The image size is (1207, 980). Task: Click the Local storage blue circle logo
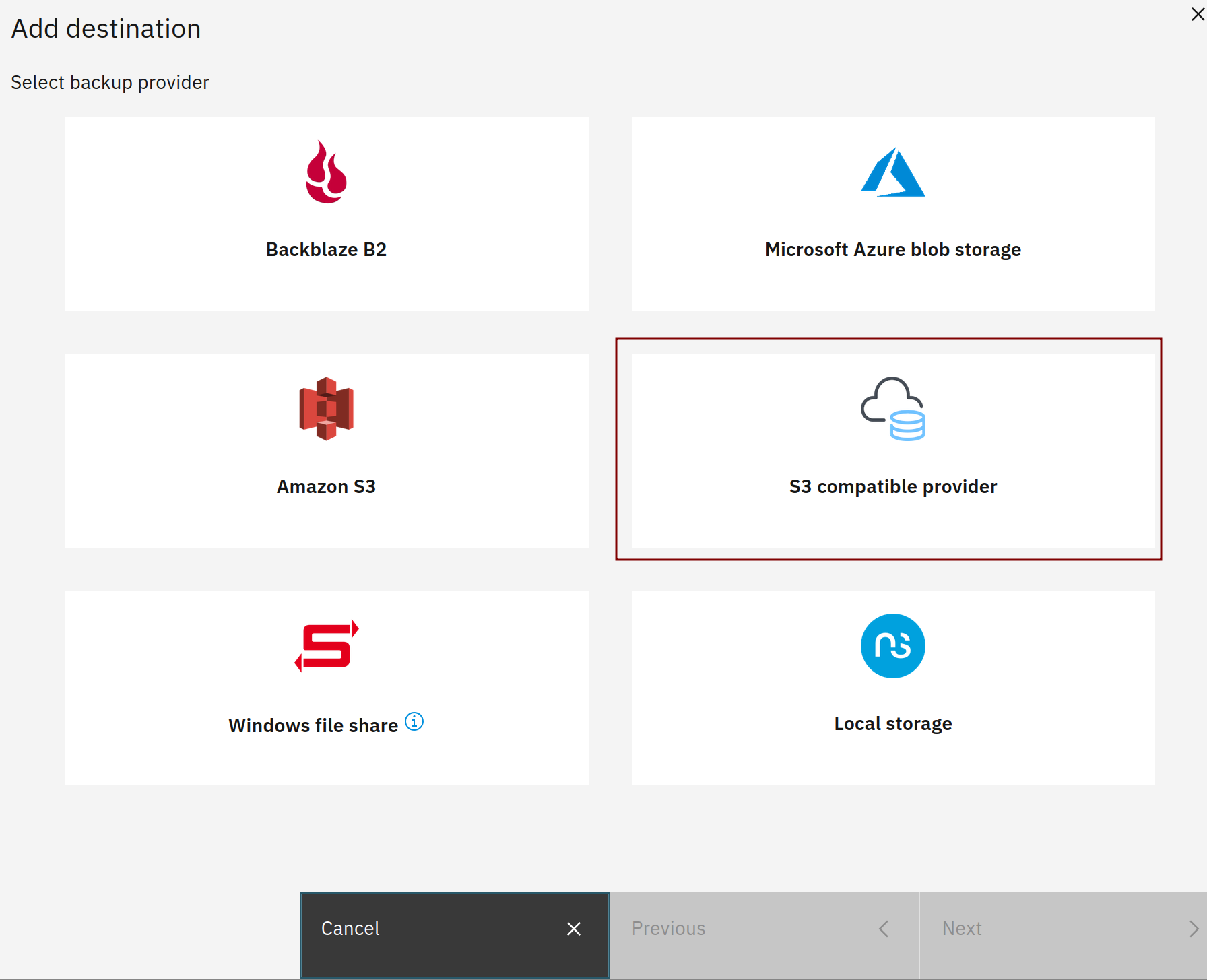click(893, 646)
